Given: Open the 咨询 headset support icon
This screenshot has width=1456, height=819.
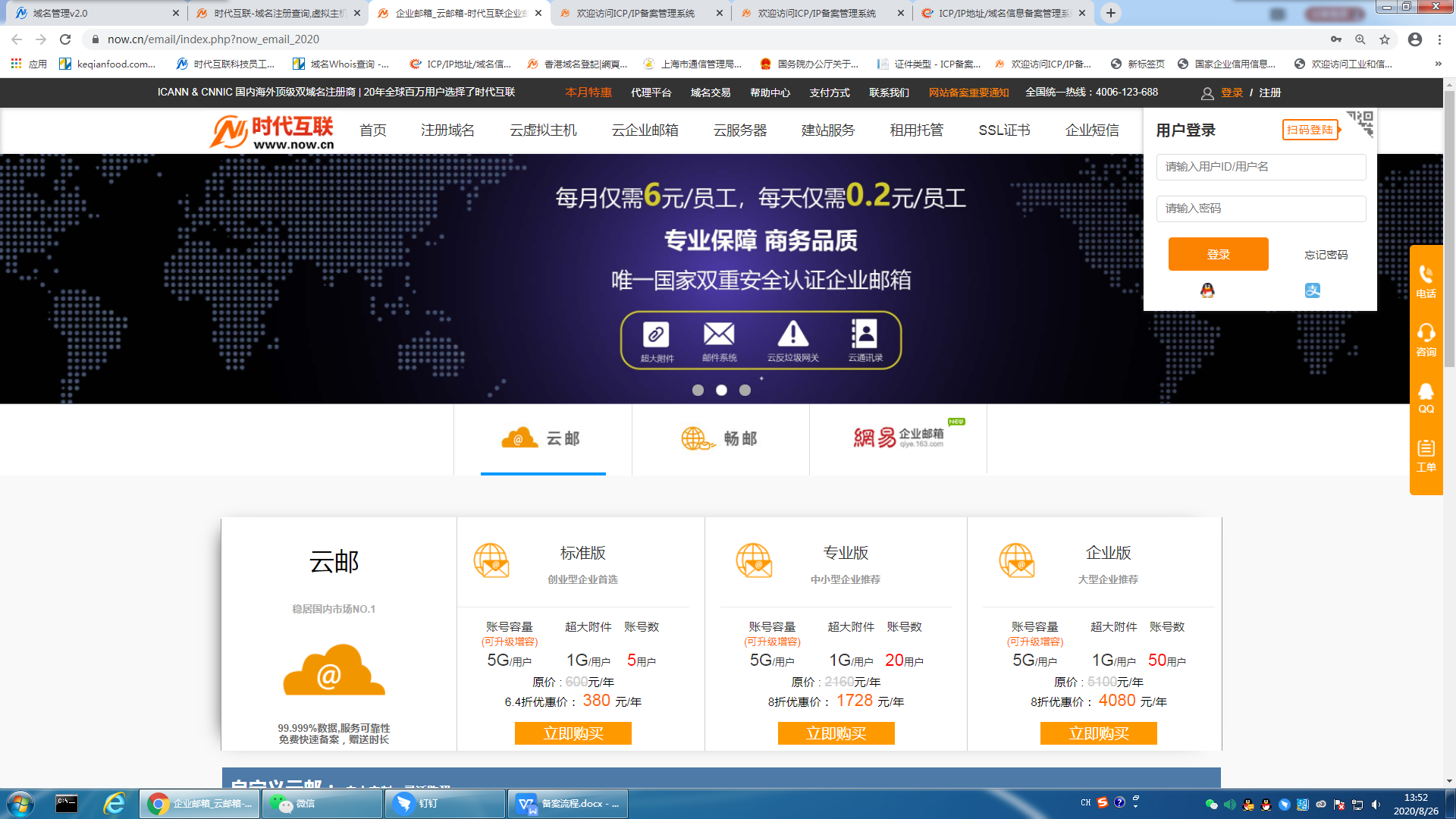Looking at the screenshot, I should (x=1426, y=340).
